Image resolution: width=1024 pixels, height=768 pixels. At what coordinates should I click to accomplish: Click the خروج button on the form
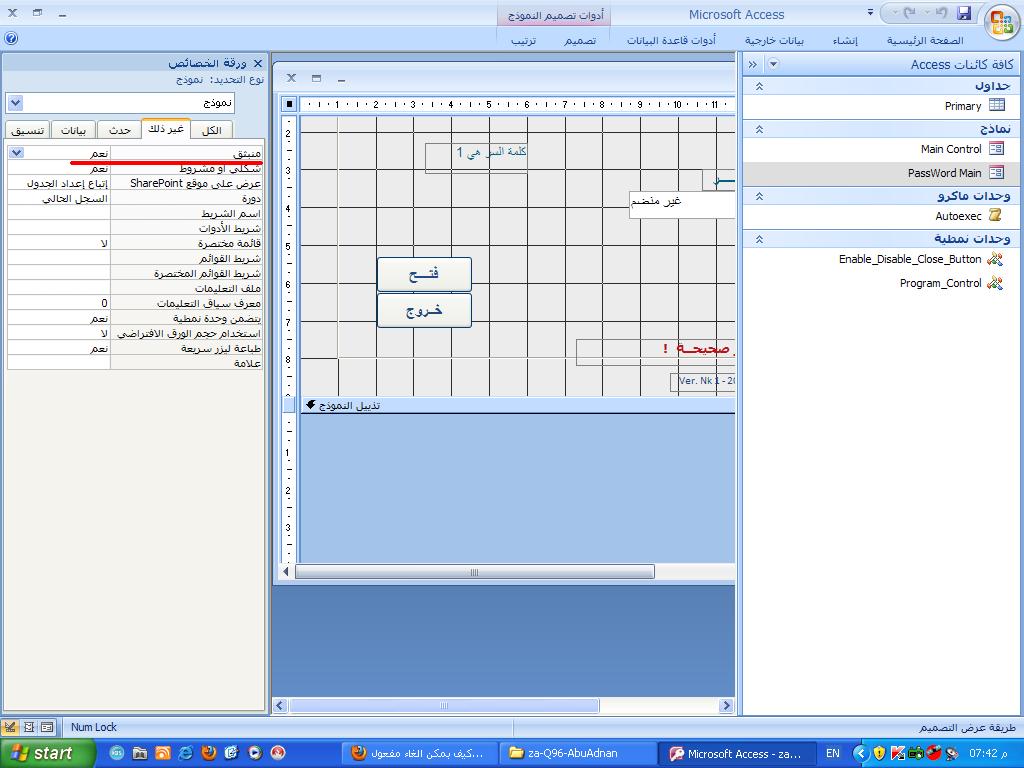pos(424,310)
